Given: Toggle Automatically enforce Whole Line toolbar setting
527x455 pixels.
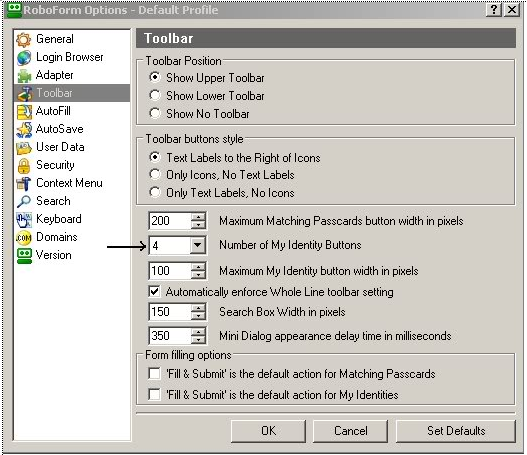Looking at the screenshot, I should [154, 291].
